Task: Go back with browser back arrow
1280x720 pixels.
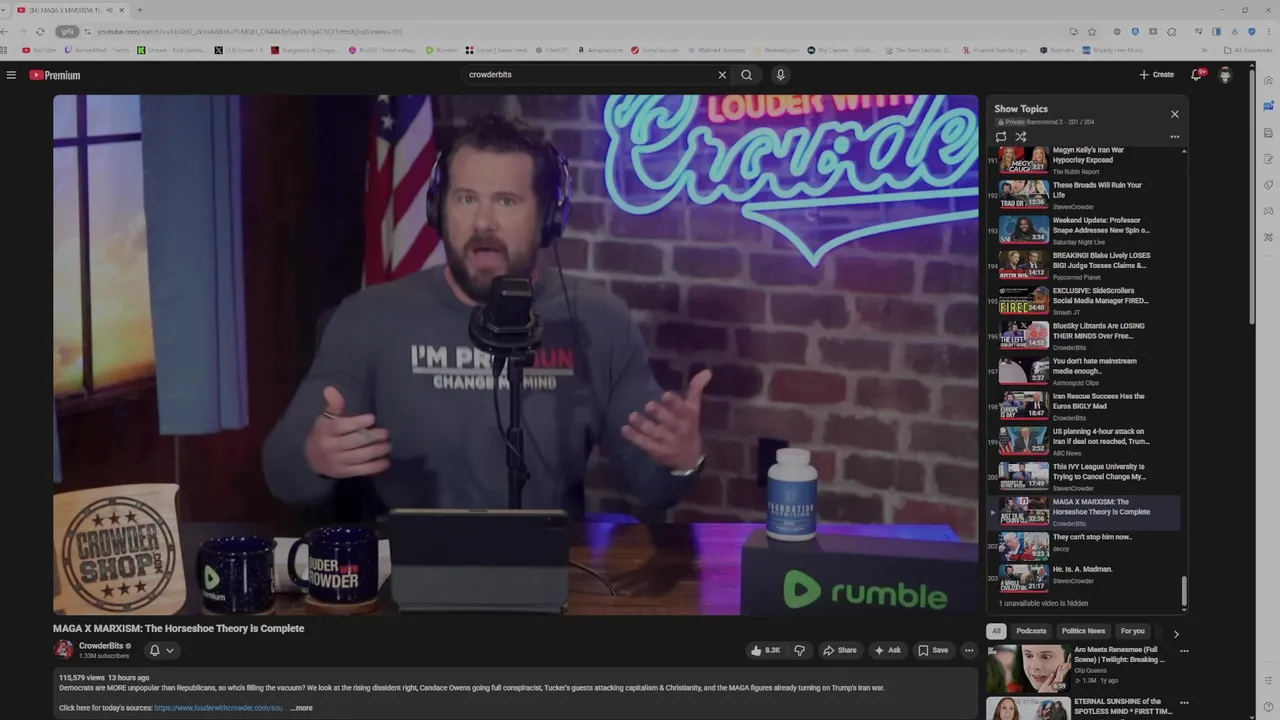Action: pos(6,31)
